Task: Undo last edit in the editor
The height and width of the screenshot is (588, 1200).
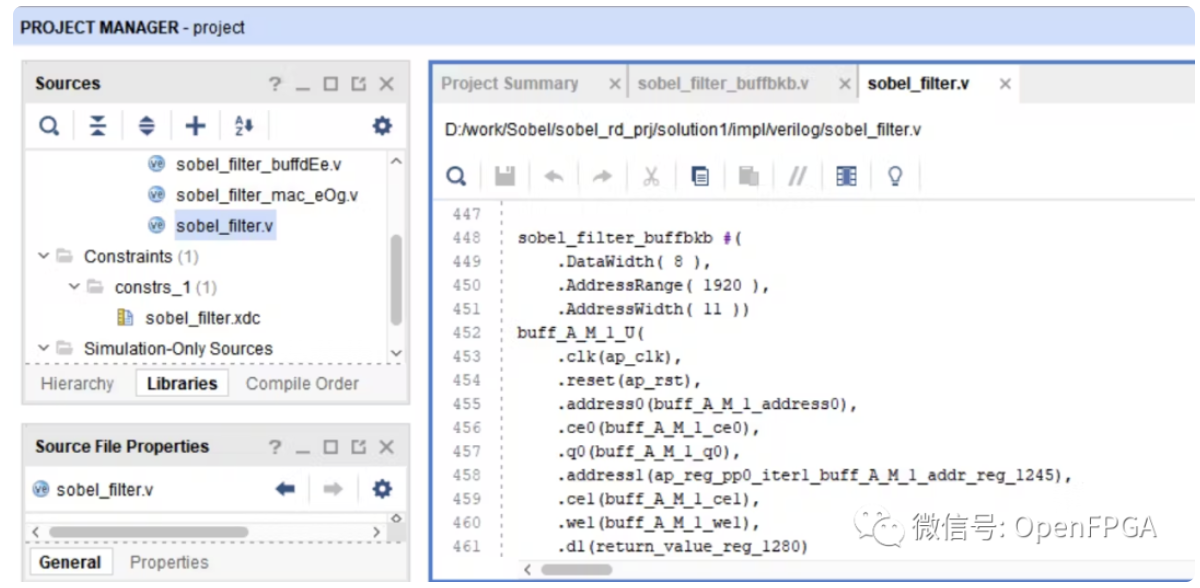Action: click(x=553, y=176)
